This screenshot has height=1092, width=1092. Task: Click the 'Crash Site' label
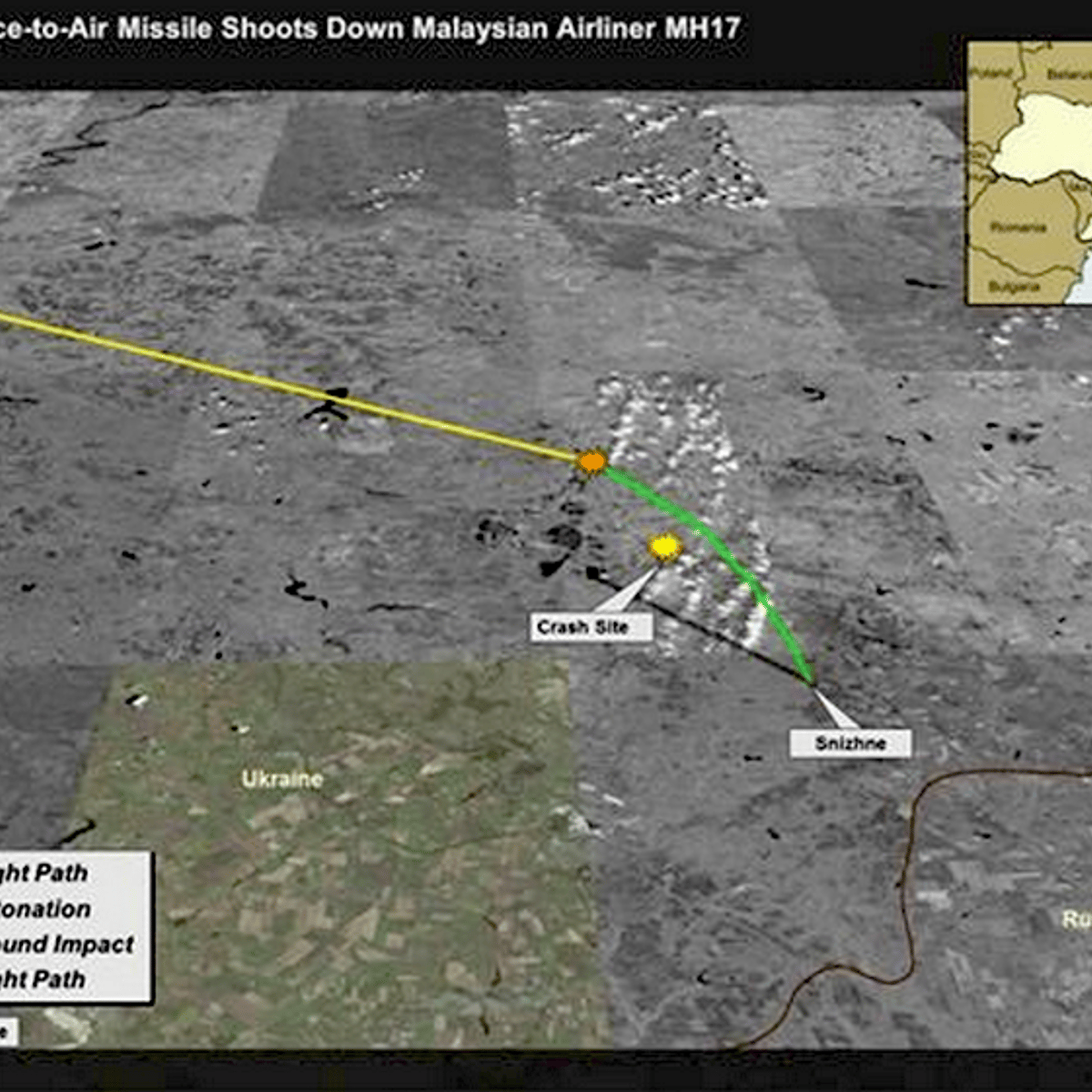591,627
